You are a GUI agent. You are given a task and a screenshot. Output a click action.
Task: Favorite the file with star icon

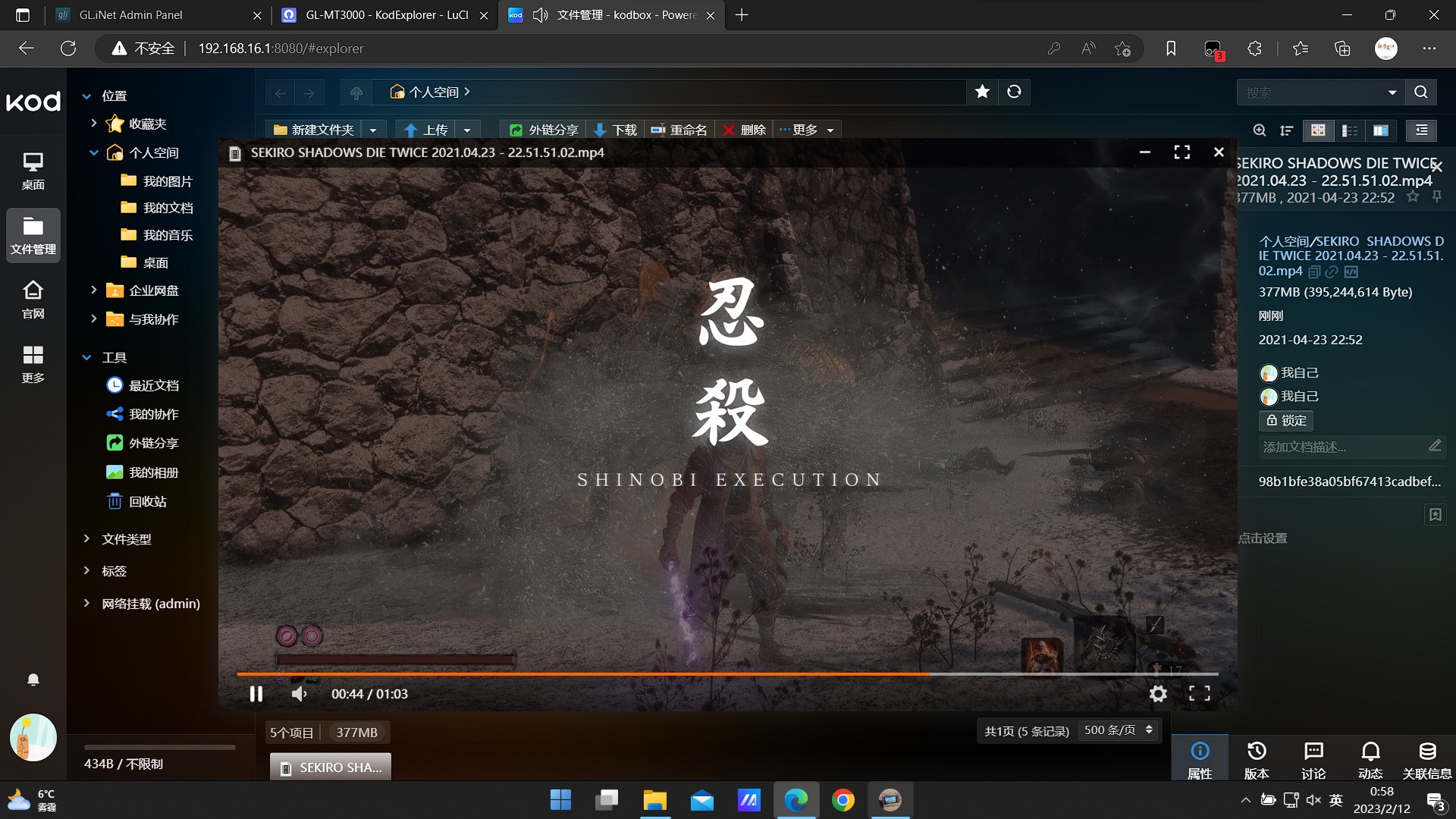coord(1412,197)
